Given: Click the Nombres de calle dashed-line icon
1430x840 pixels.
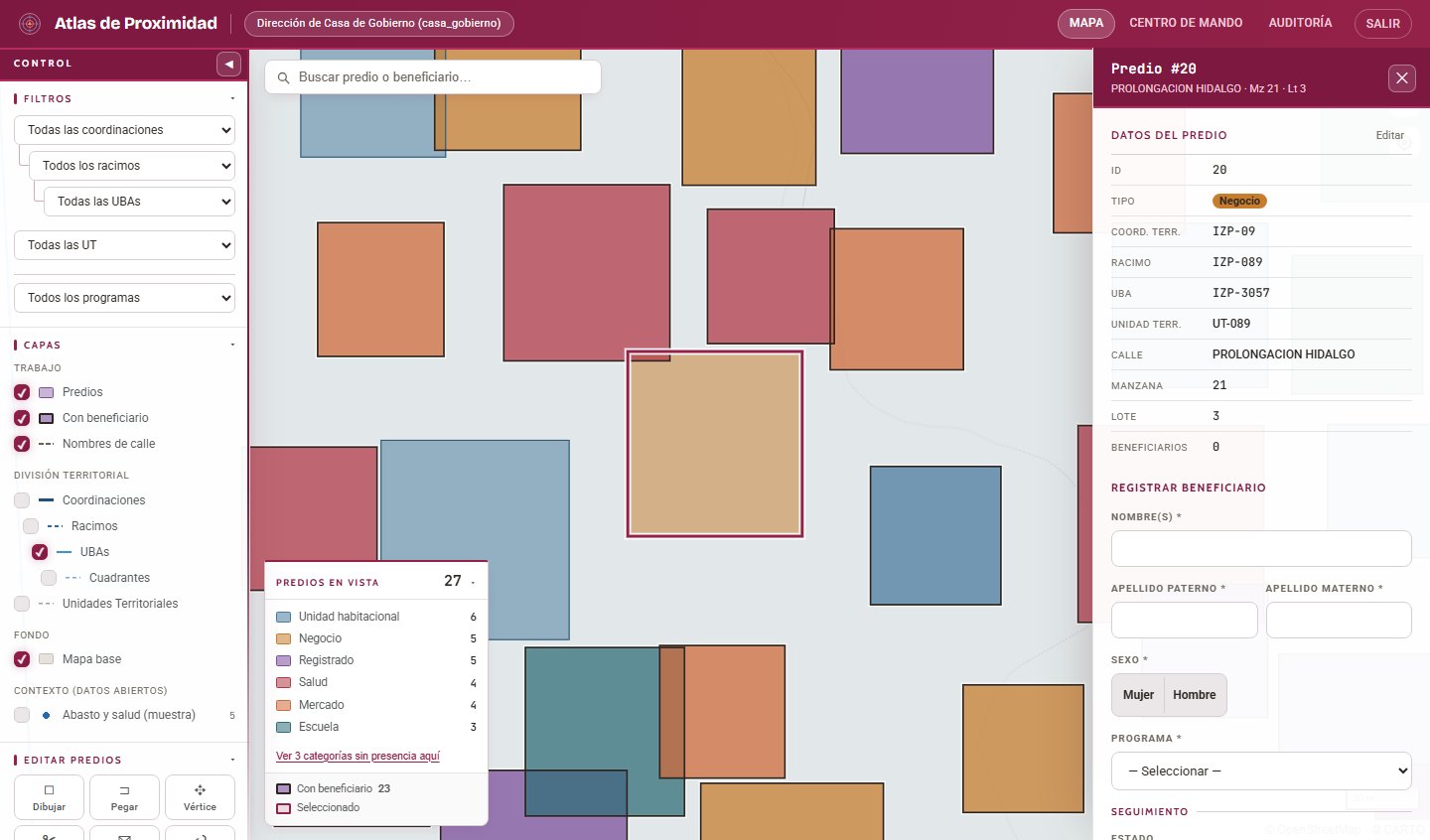Looking at the screenshot, I should [x=47, y=444].
